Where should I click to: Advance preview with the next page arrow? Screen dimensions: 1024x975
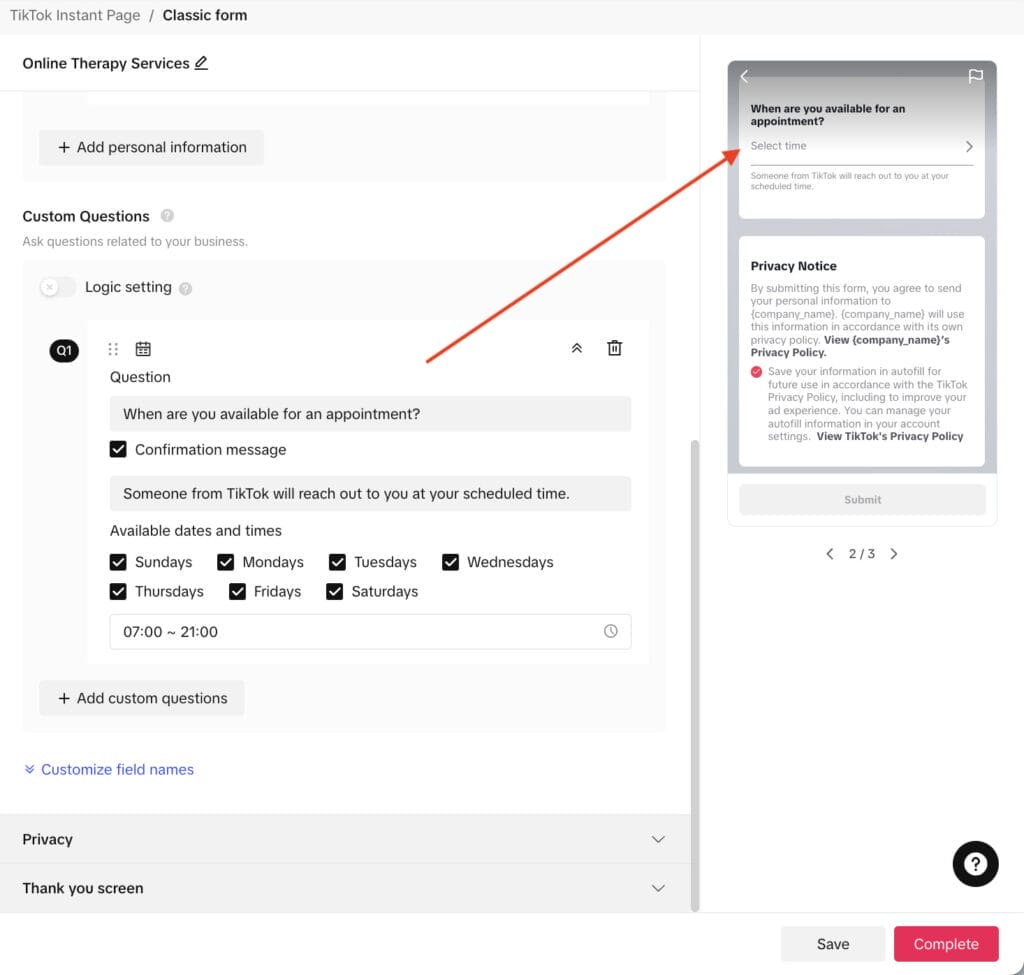893,553
